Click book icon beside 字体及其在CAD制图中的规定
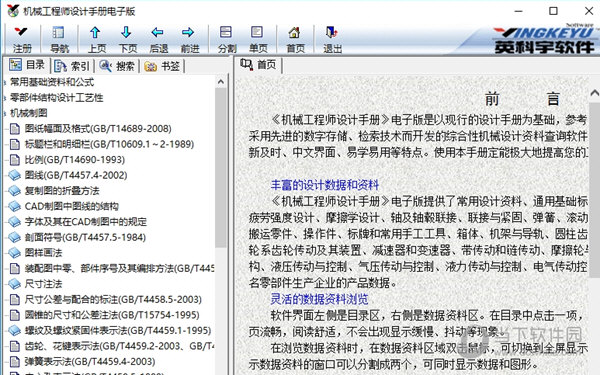The height and width of the screenshot is (375, 600). coord(15,222)
